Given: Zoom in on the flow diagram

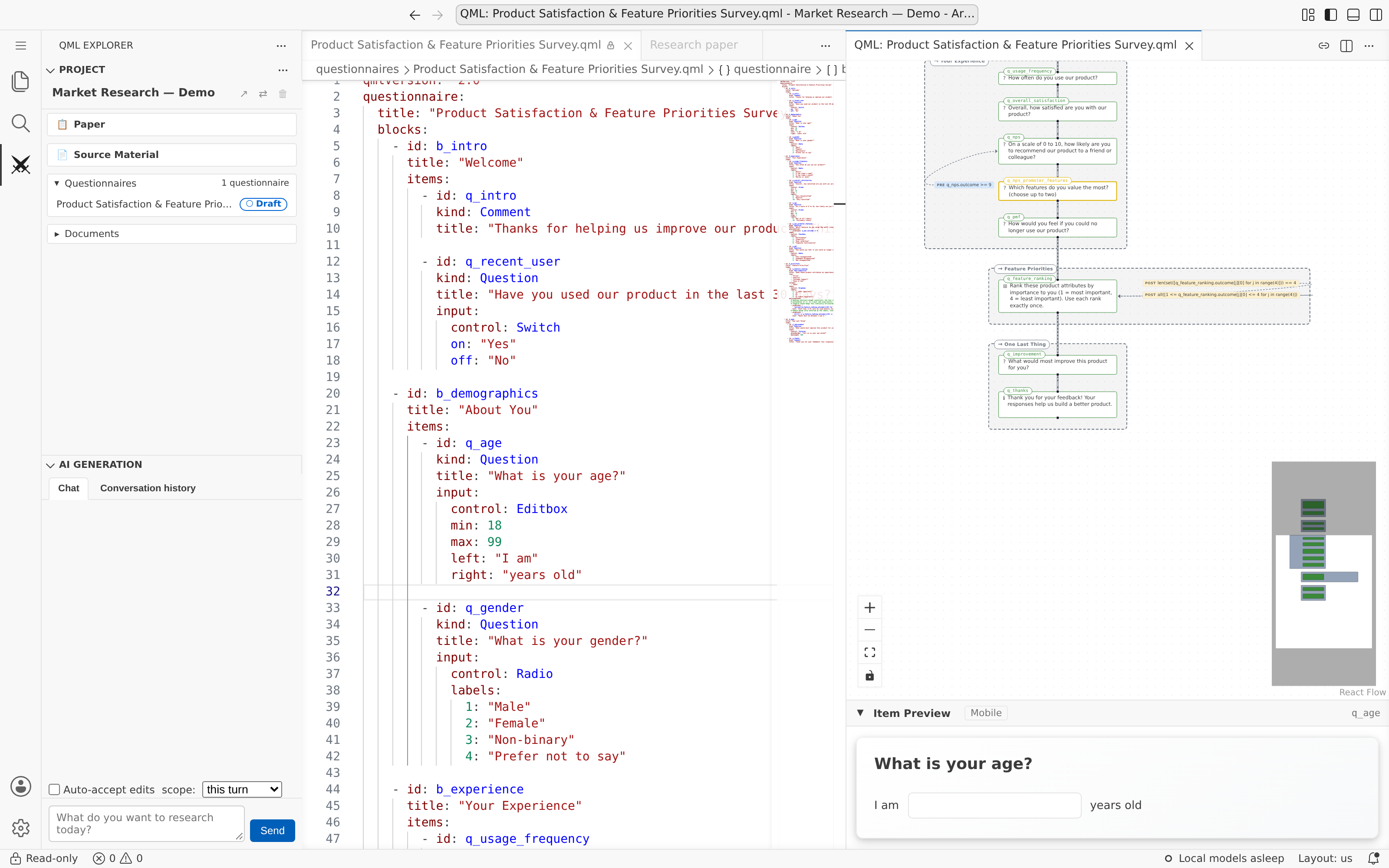Looking at the screenshot, I should coord(869,607).
